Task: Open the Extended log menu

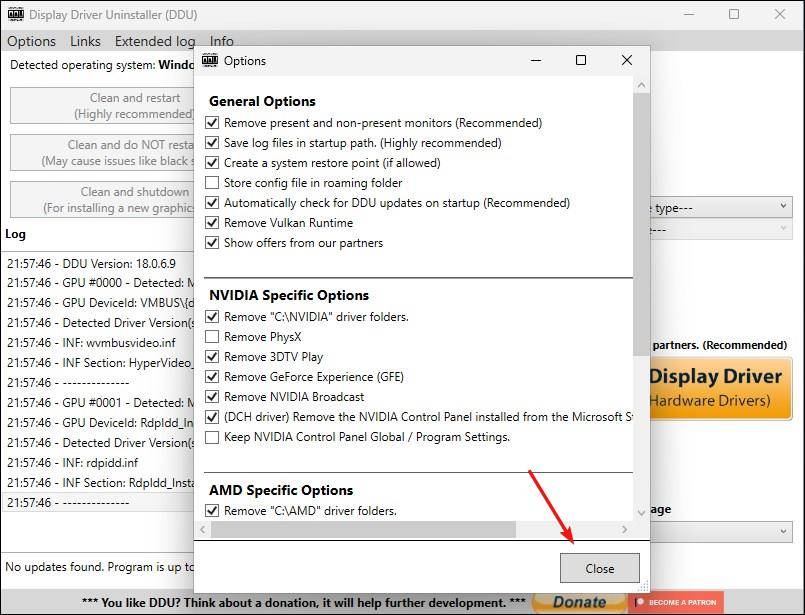Action: pos(155,41)
